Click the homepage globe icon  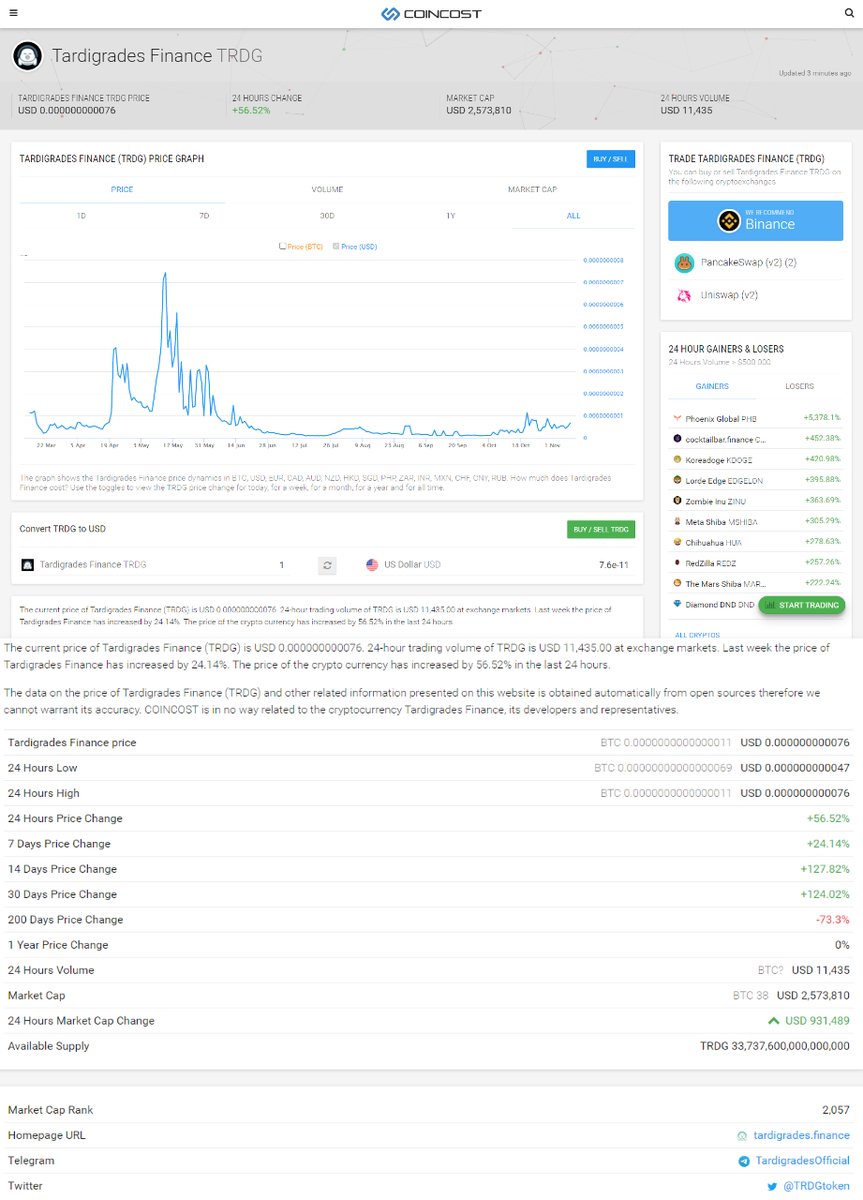[x=741, y=1136]
